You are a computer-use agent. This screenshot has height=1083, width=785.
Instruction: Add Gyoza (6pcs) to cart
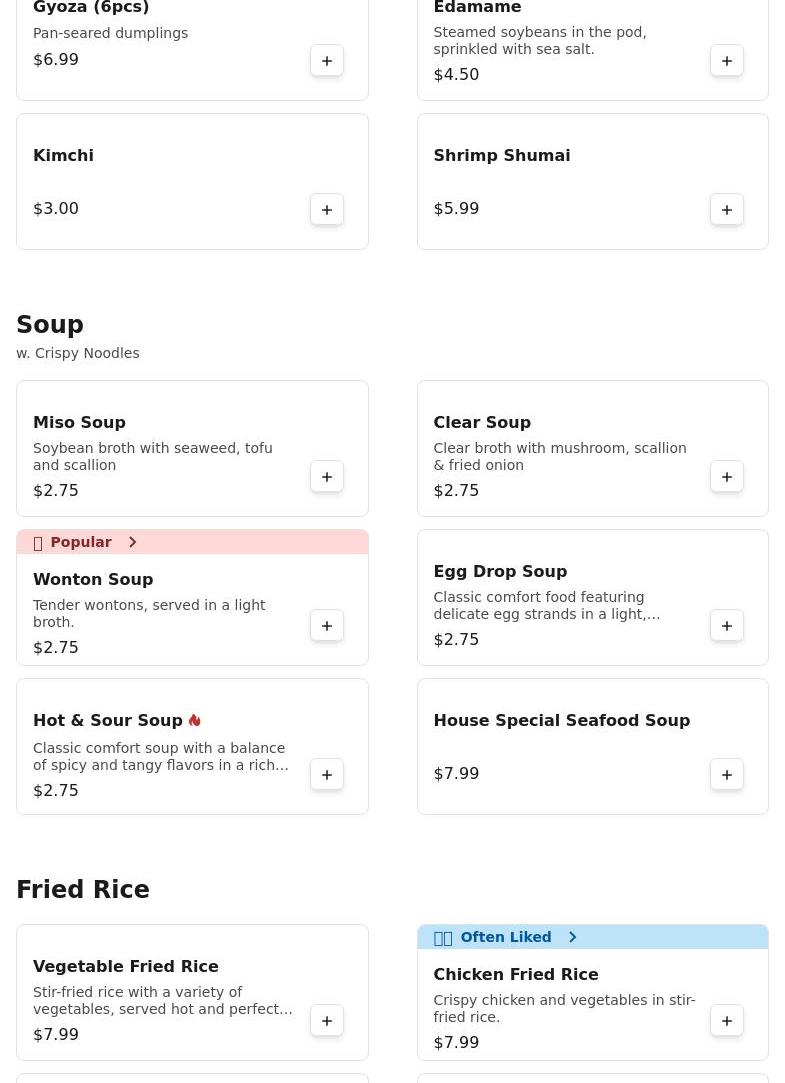point(327,60)
